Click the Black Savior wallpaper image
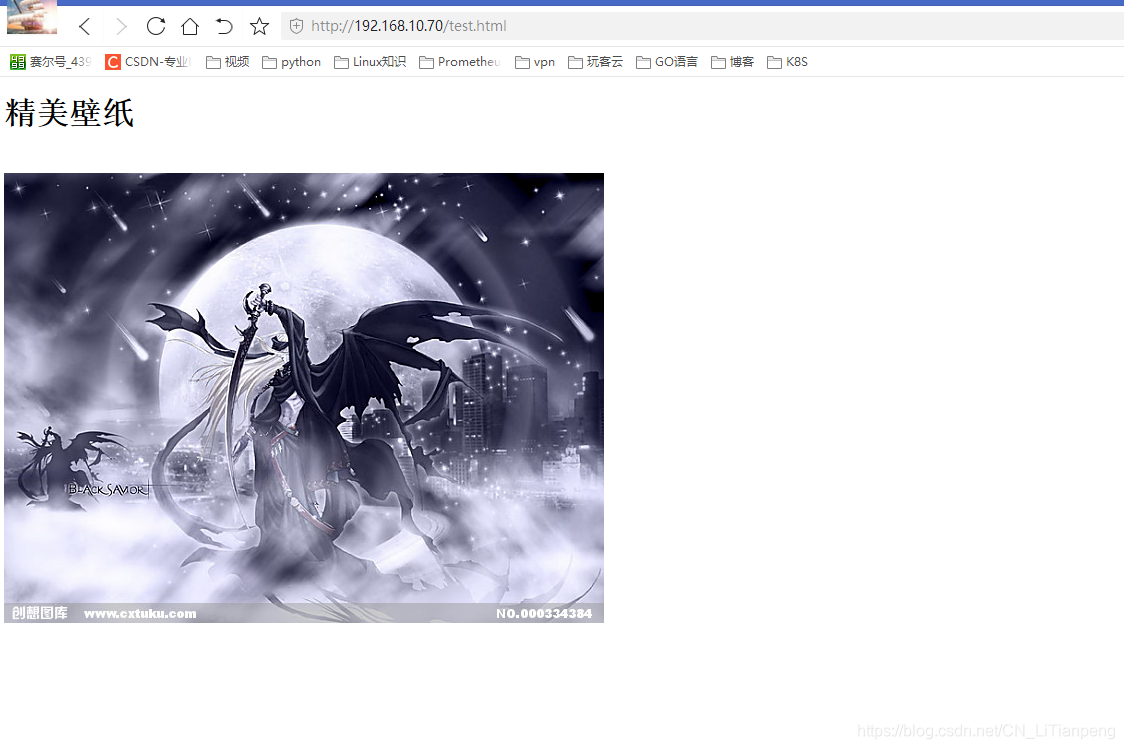The width and height of the screenshot is (1124, 749). 304,398
